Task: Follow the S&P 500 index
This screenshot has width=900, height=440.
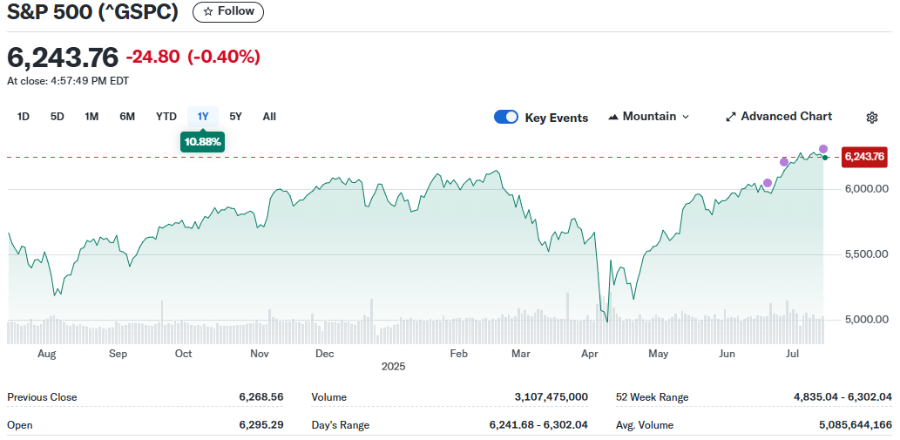Action: click(228, 11)
